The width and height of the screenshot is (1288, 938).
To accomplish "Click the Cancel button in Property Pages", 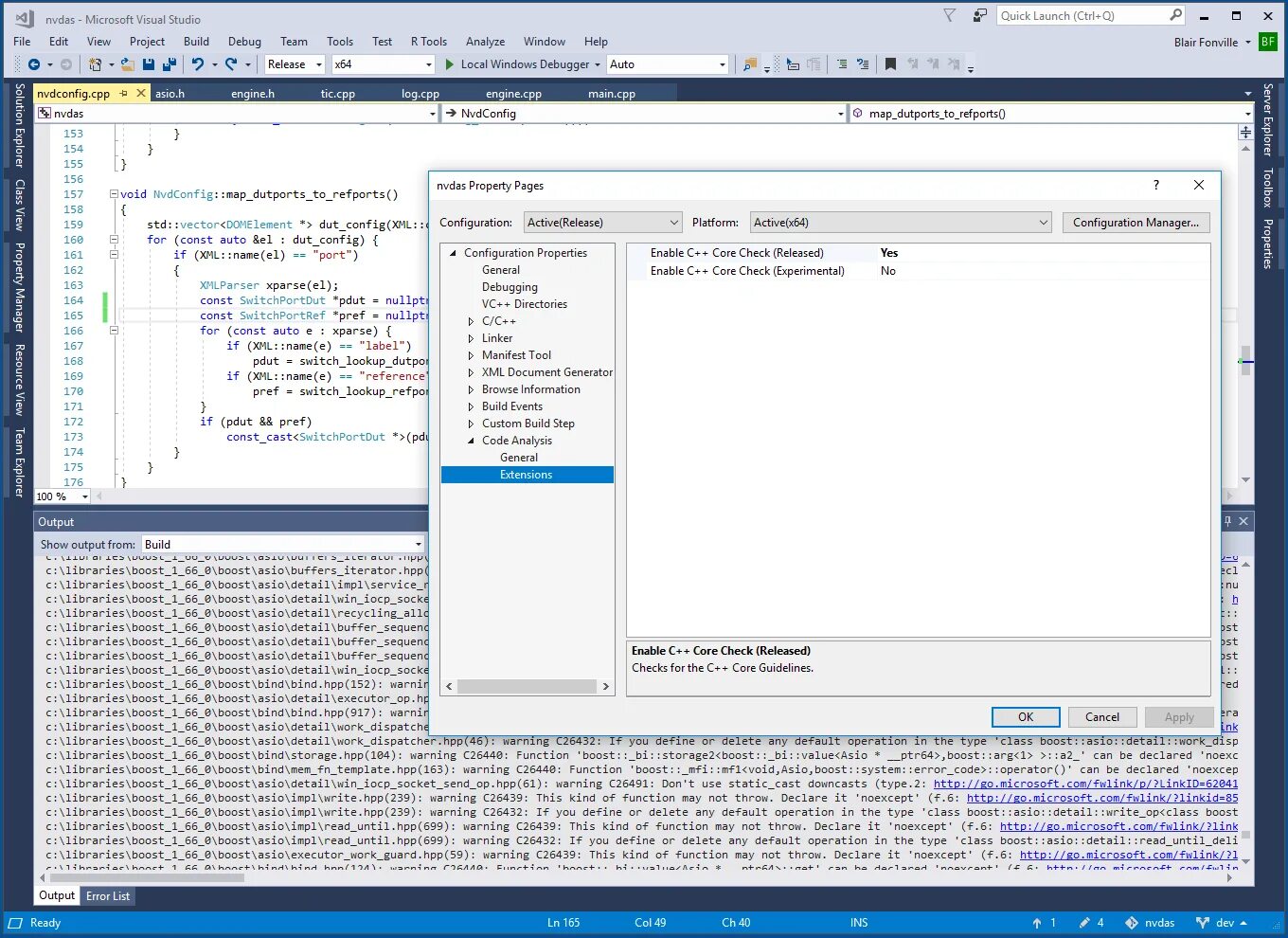I will 1102,717.
